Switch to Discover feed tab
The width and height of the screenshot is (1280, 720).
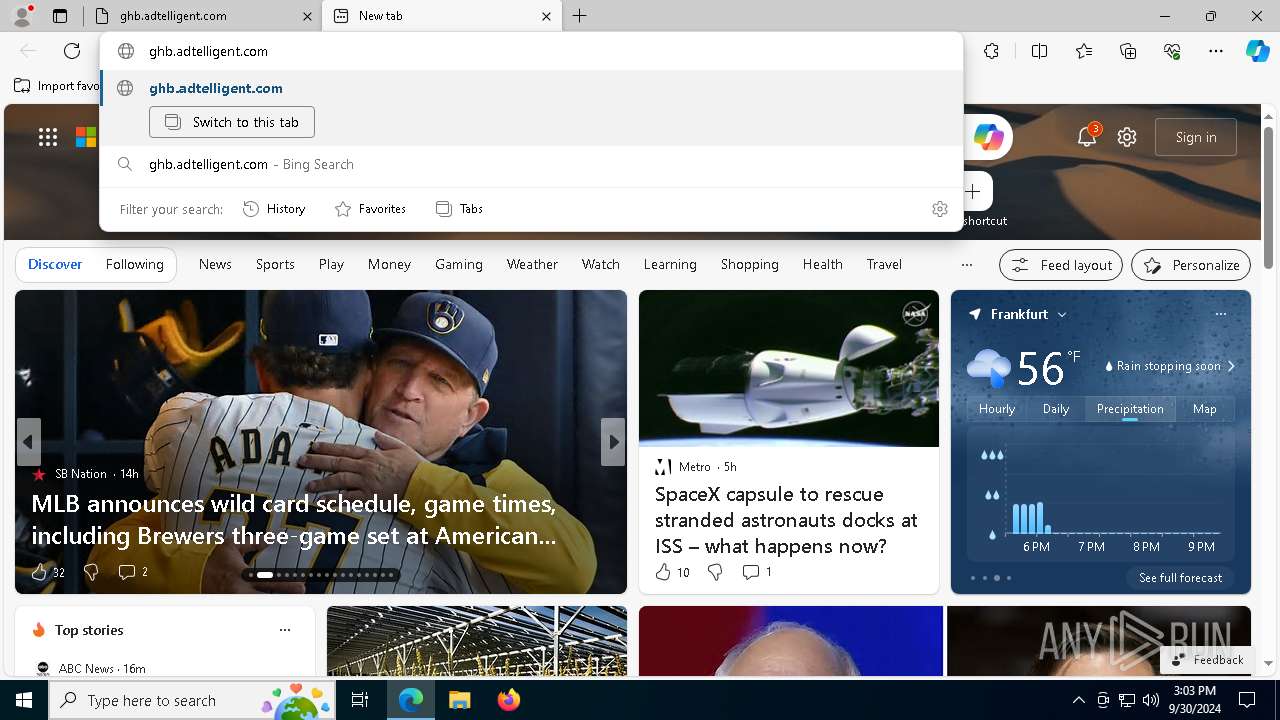pos(55,264)
